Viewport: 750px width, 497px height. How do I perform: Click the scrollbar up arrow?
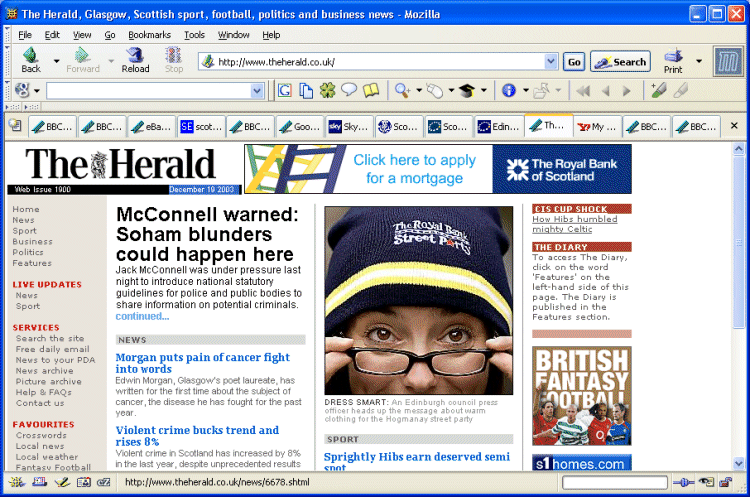[739, 149]
